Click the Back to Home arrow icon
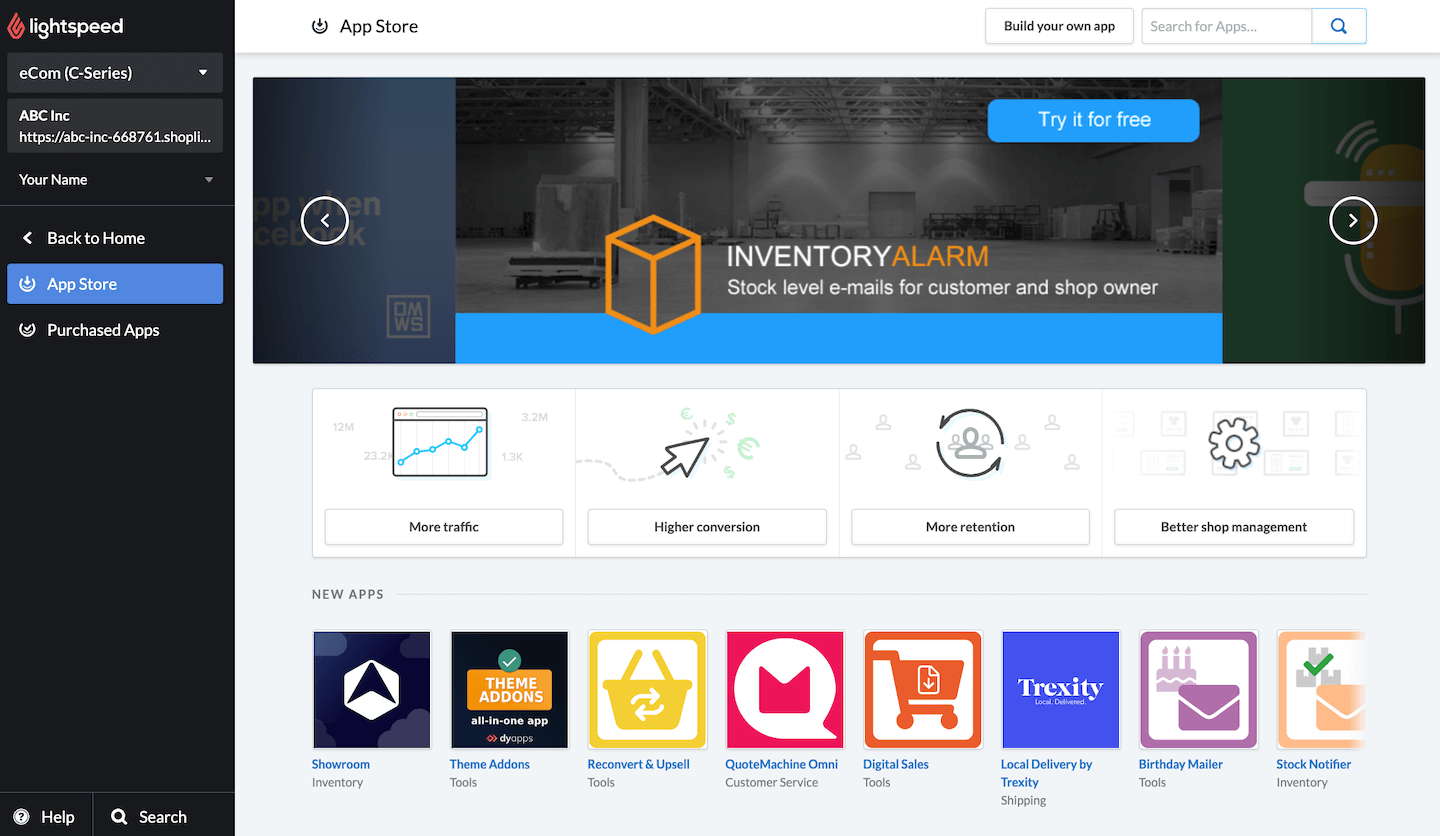Screen dimensions: 1440x836 click(27, 238)
